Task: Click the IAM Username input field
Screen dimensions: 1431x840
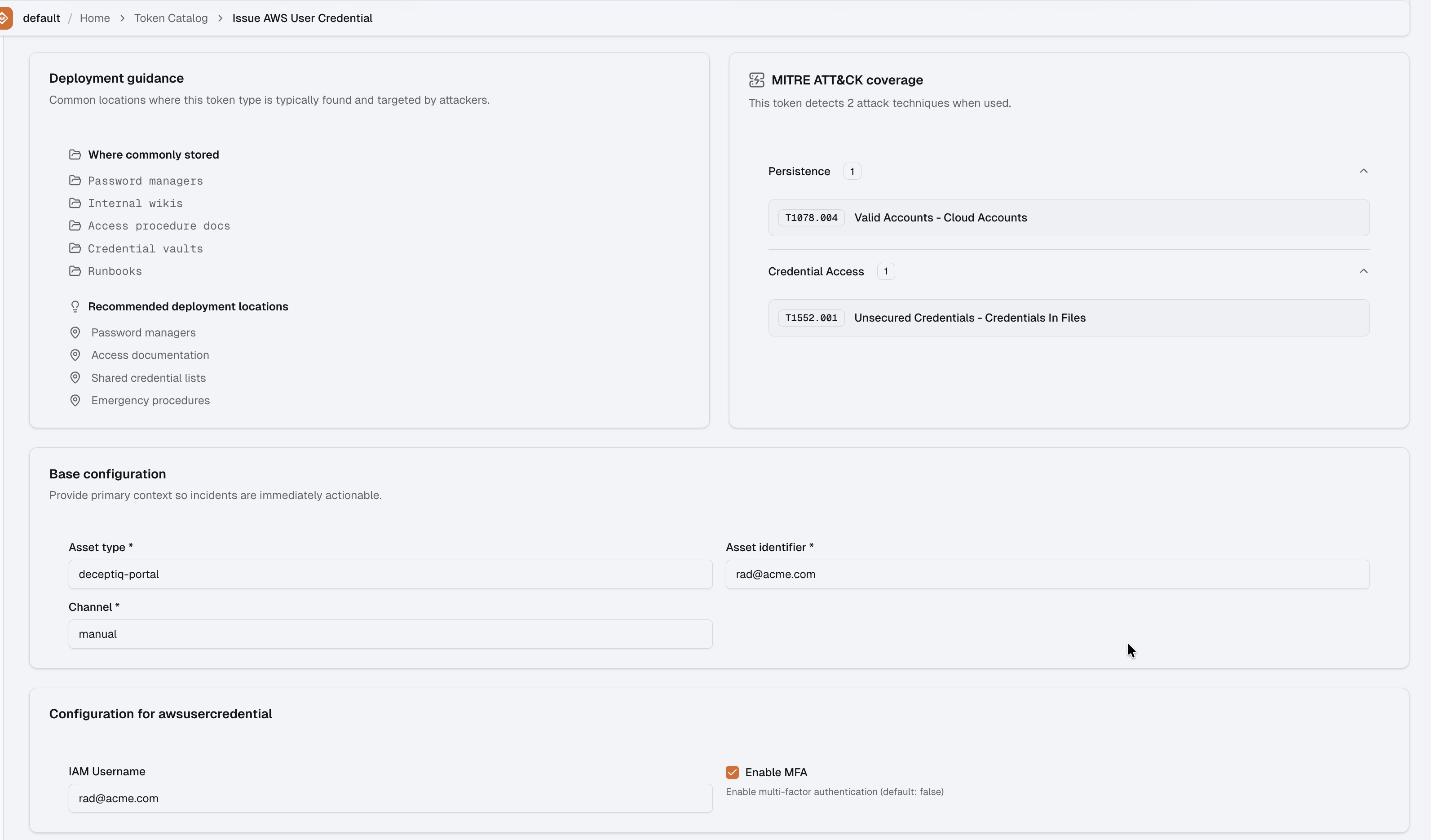Action: (x=390, y=799)
